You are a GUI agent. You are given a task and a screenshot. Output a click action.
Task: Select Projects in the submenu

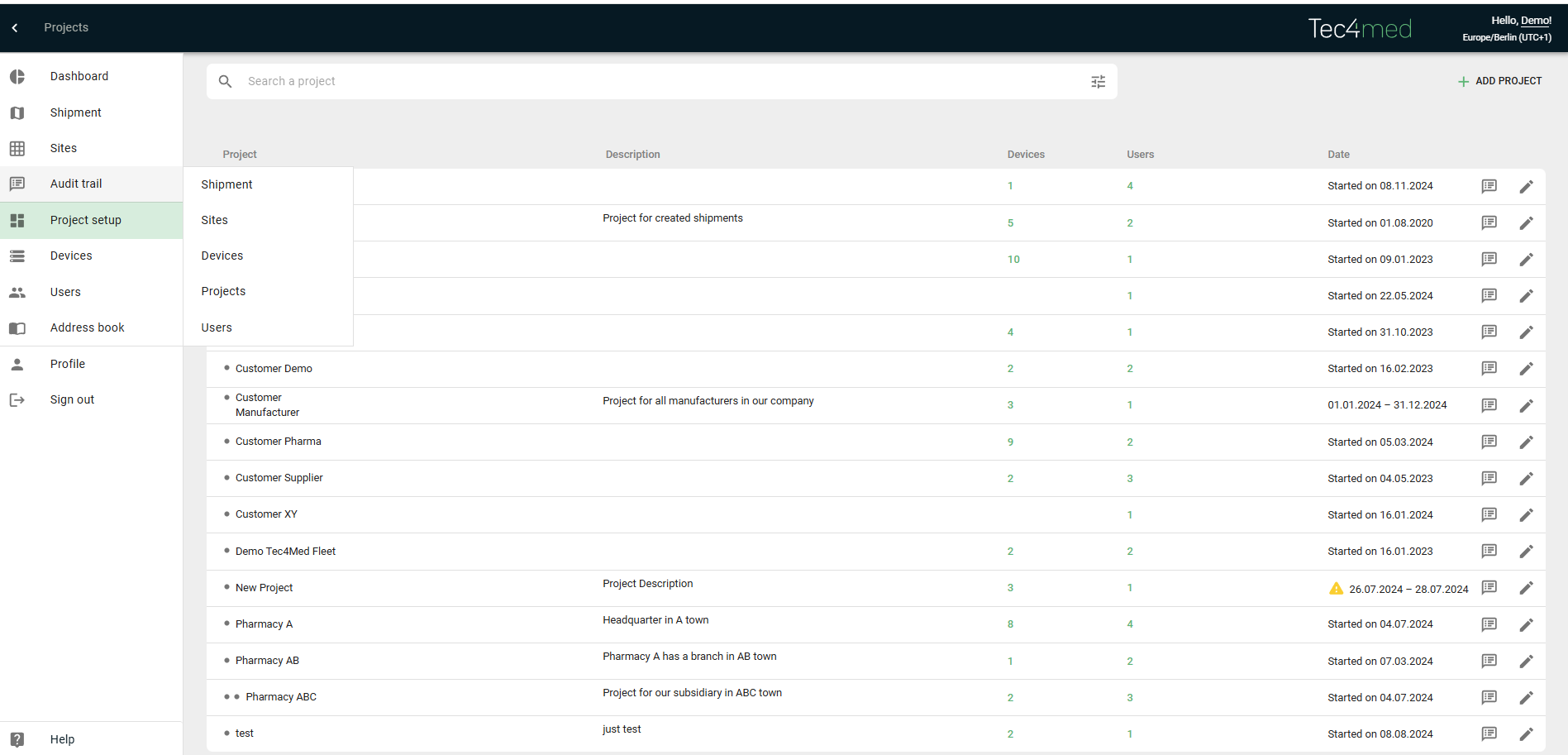pyautogui.click(x=223, y=292)
